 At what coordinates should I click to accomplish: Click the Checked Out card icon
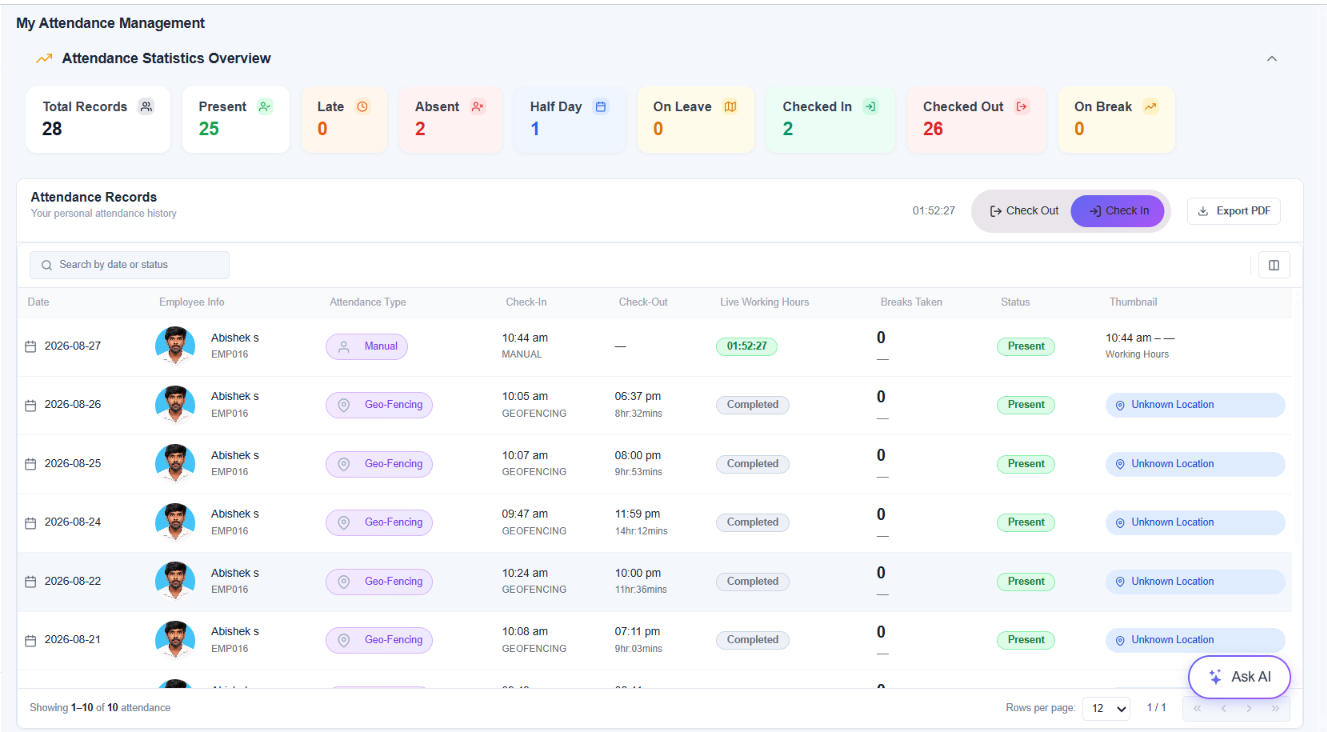point(1021,106)
